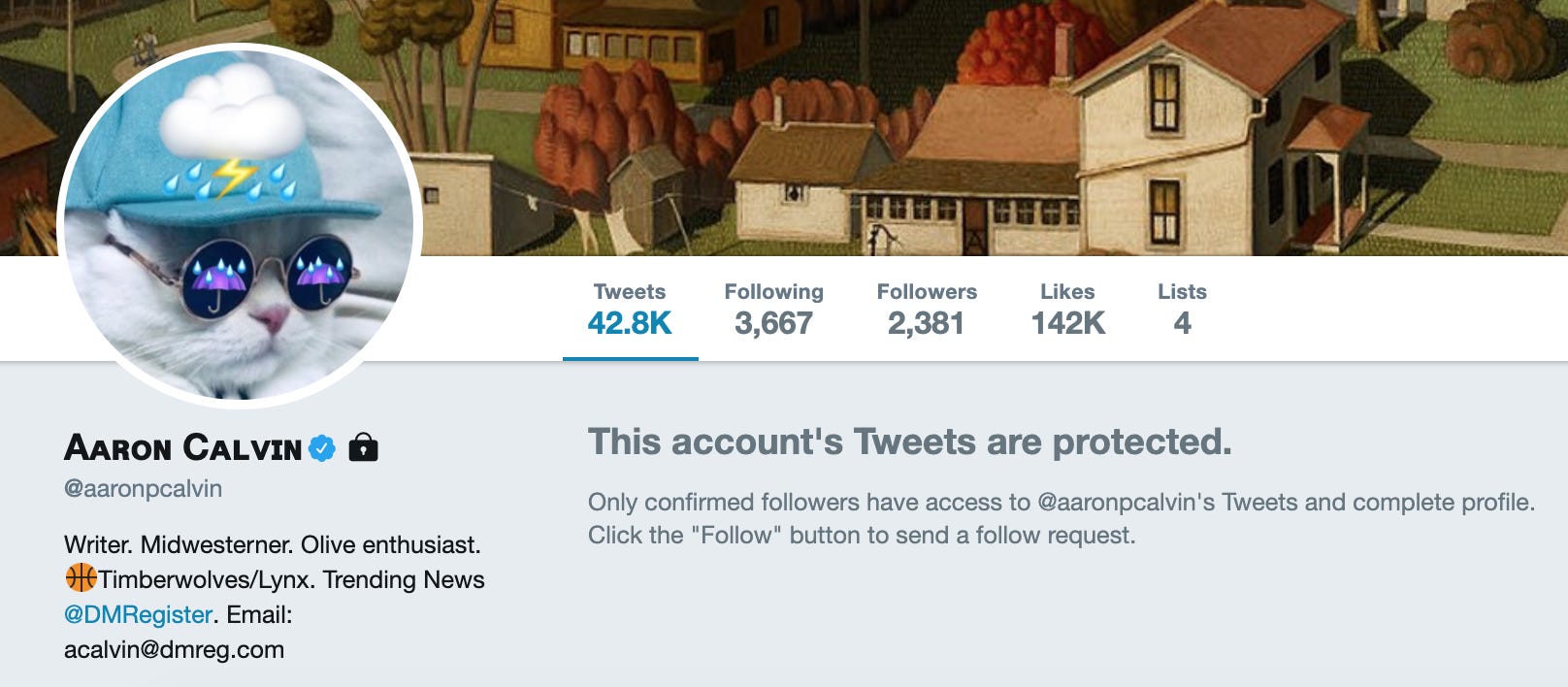Open the @DMRegister profile link
The width and height of the screenshot is (1568, 687).
[x=138, y=614]
